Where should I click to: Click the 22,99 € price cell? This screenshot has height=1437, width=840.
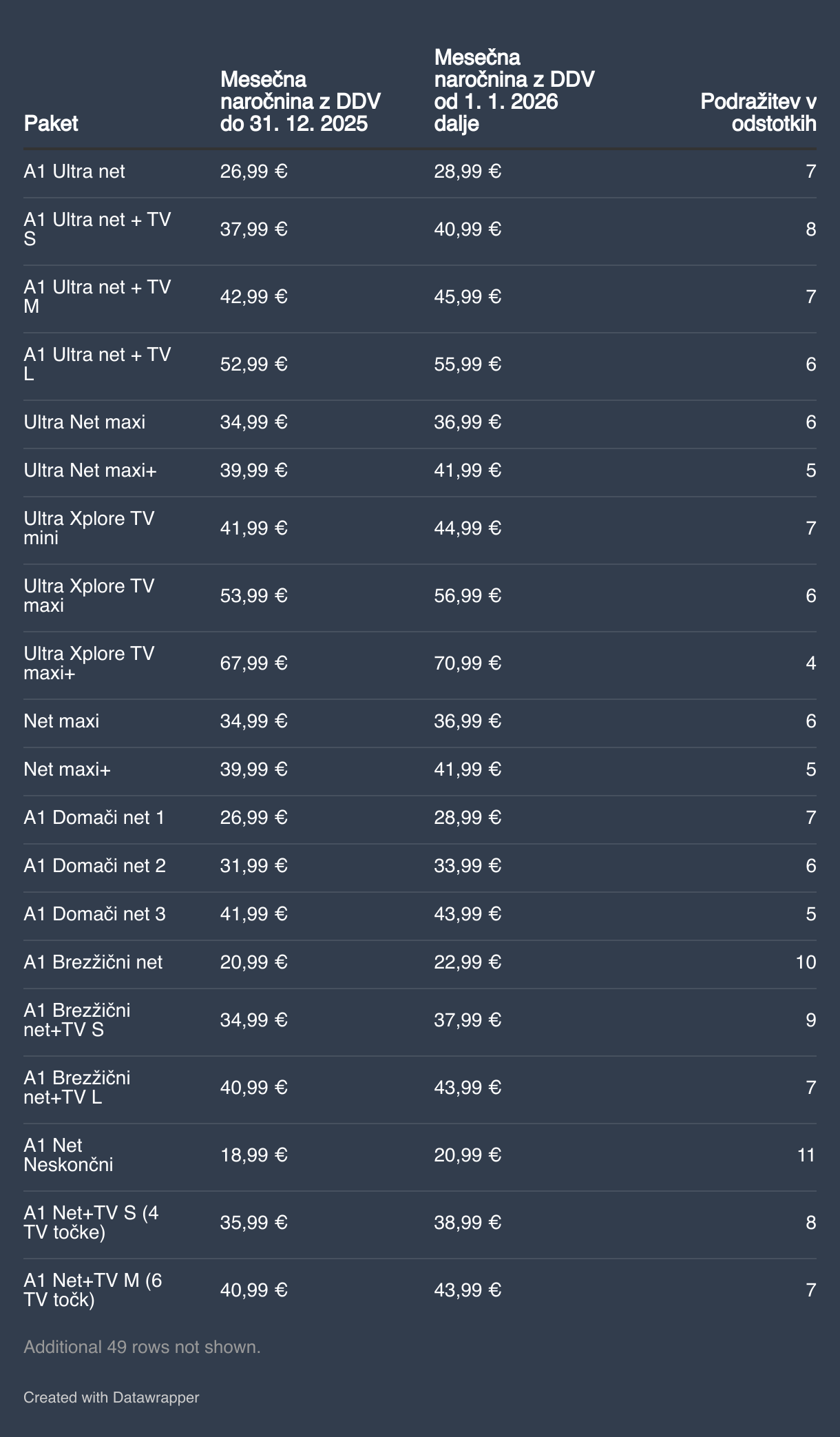pyautogui.click(x=467, y=962)
